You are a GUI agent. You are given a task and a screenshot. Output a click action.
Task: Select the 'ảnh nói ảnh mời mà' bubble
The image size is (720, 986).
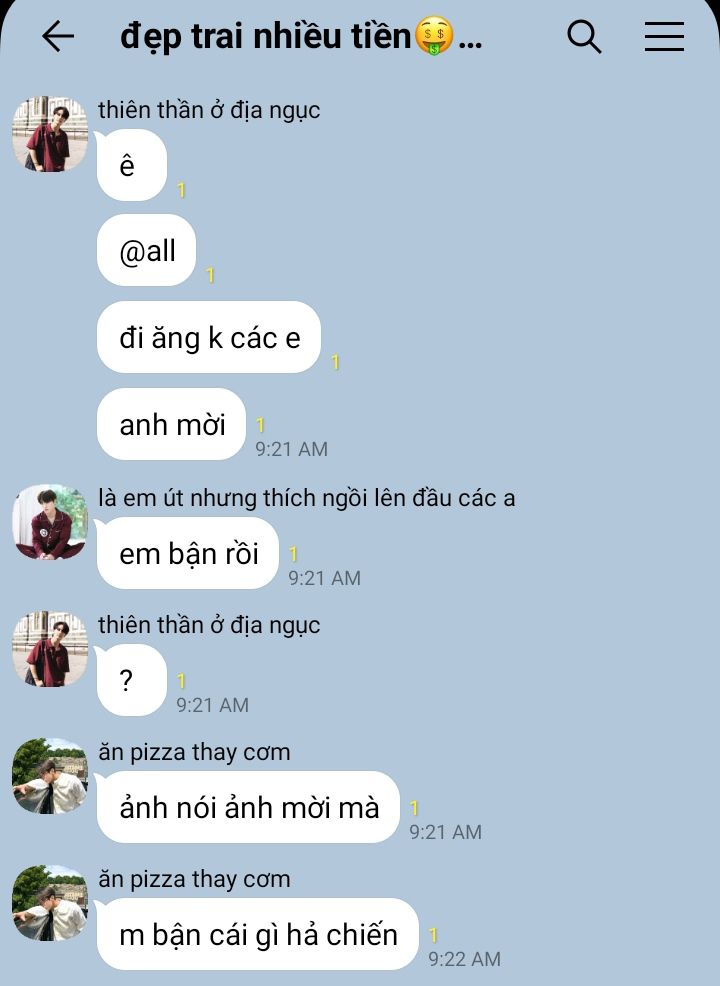(x=248, y=807)
